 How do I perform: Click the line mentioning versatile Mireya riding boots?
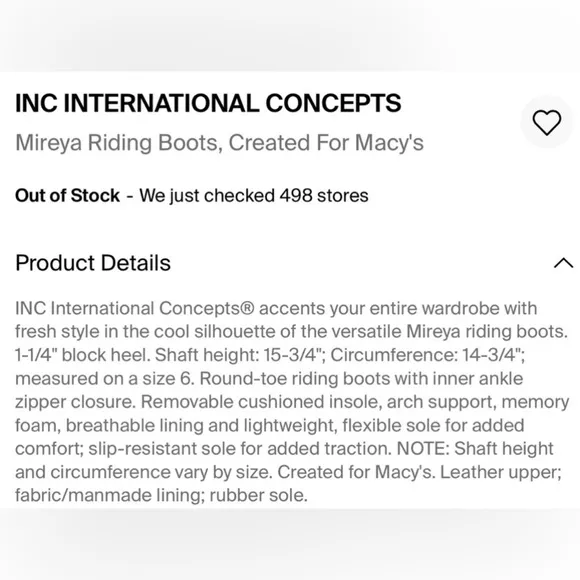pyautogui.click(x=291, y=332)
